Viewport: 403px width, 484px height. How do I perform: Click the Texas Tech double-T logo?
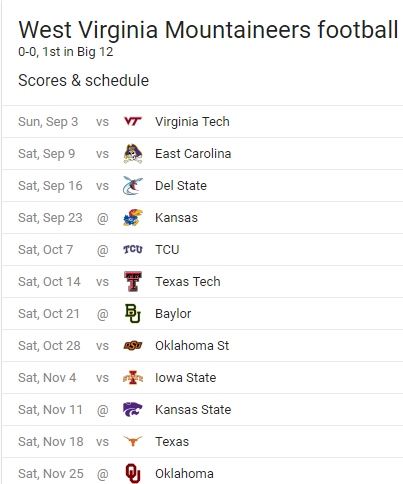click(x=133, y=282)
